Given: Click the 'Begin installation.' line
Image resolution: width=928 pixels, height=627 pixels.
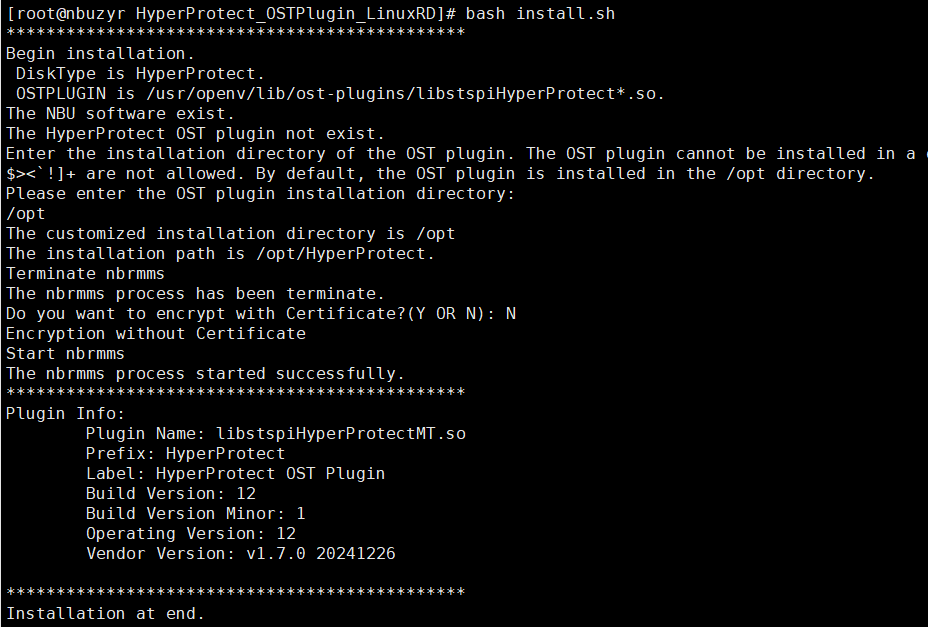Looking at the screenshot, I should (x=100, y=53).
